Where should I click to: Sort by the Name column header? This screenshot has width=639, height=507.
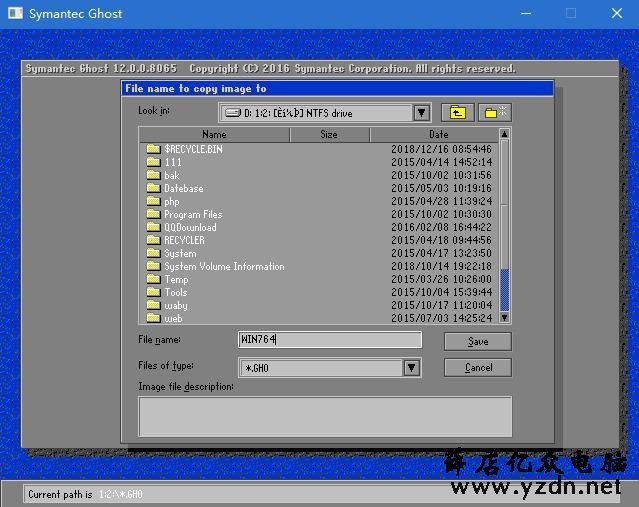pos(214,134)
